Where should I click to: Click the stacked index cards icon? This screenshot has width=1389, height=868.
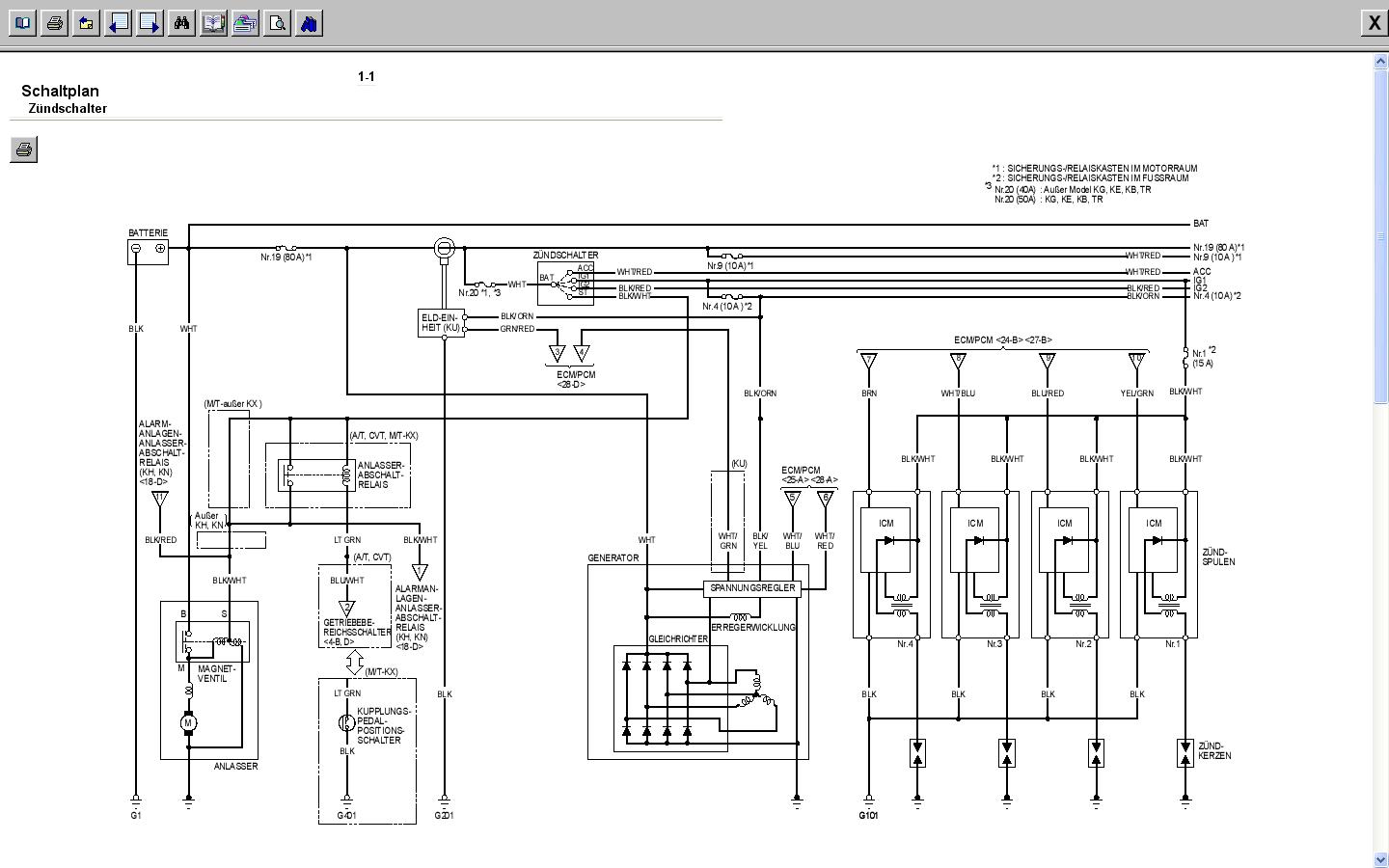pos(245,23)
